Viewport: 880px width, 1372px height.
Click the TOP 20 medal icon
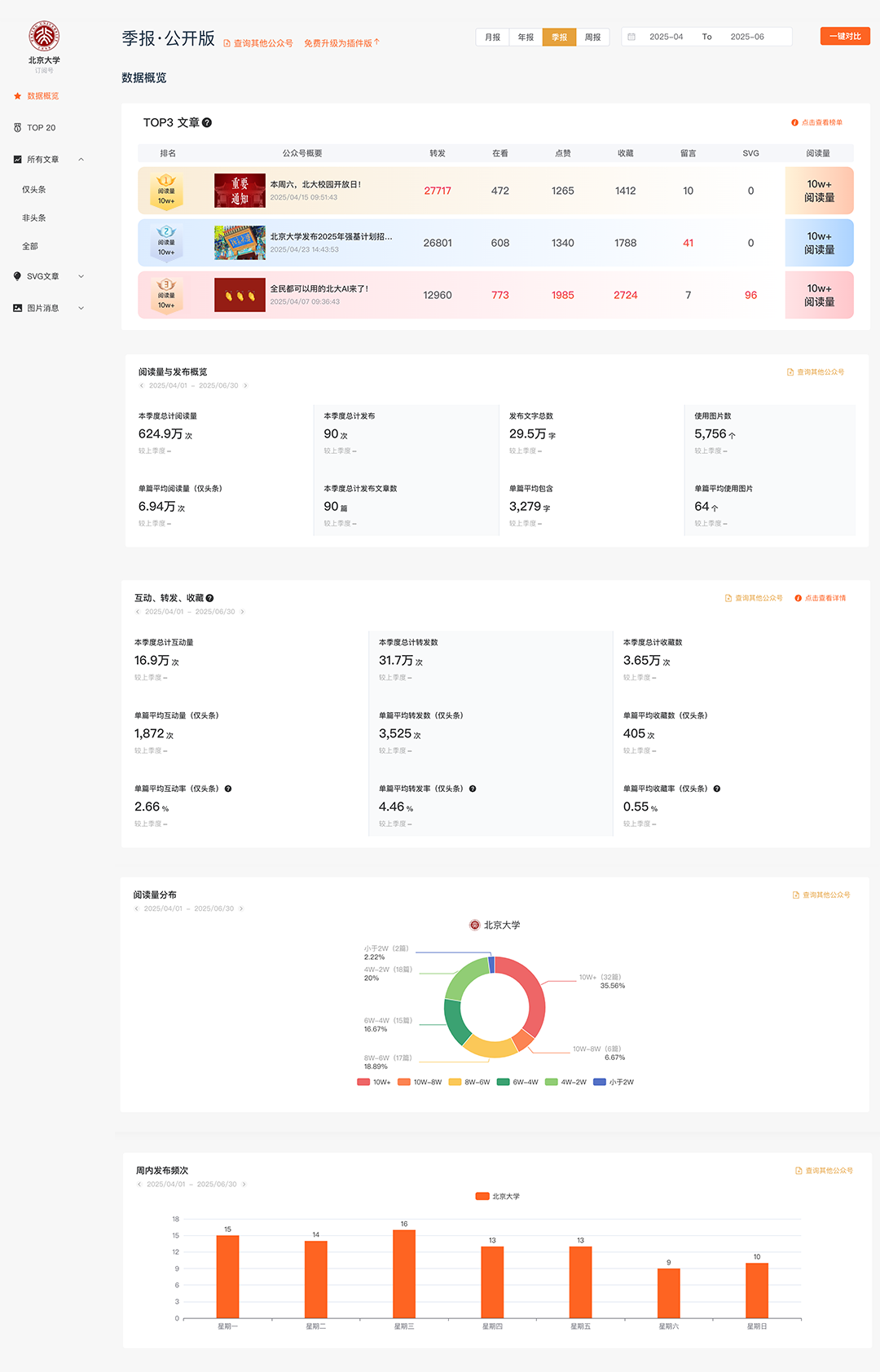pyautogui.click(x=17, y=128)
